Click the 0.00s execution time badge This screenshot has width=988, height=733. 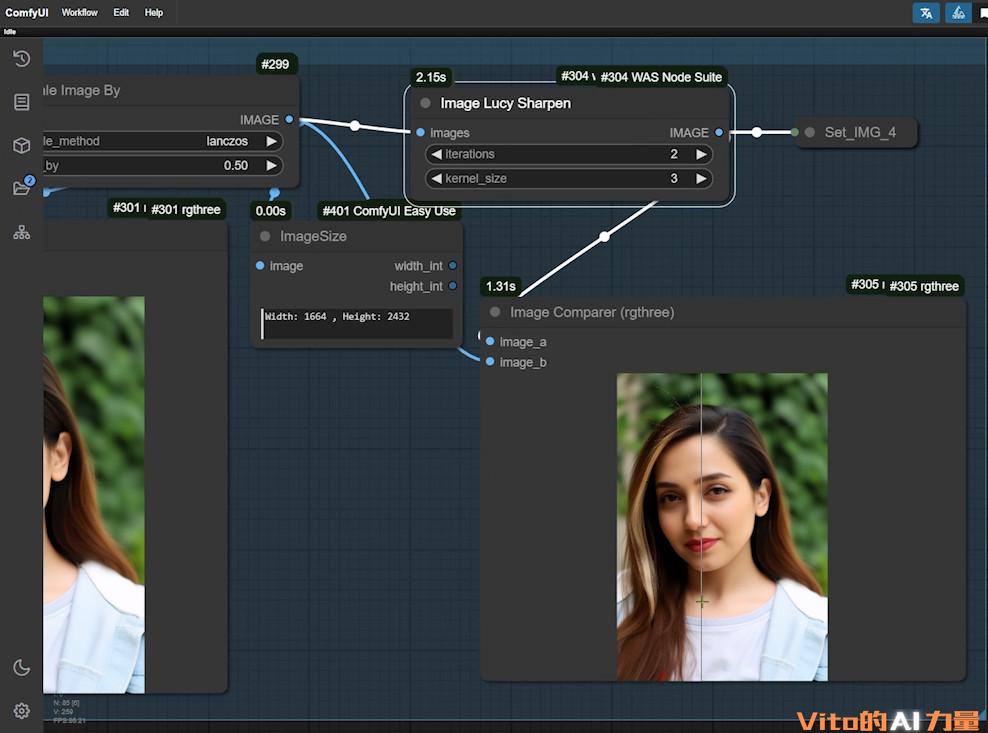[x=270, y=211]
